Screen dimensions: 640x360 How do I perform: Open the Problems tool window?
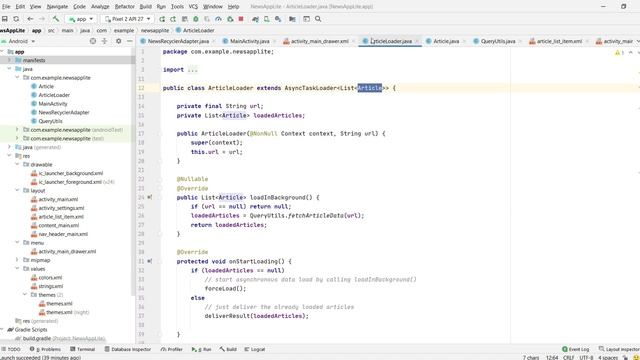pyautogui.click(x=45, y=349)
